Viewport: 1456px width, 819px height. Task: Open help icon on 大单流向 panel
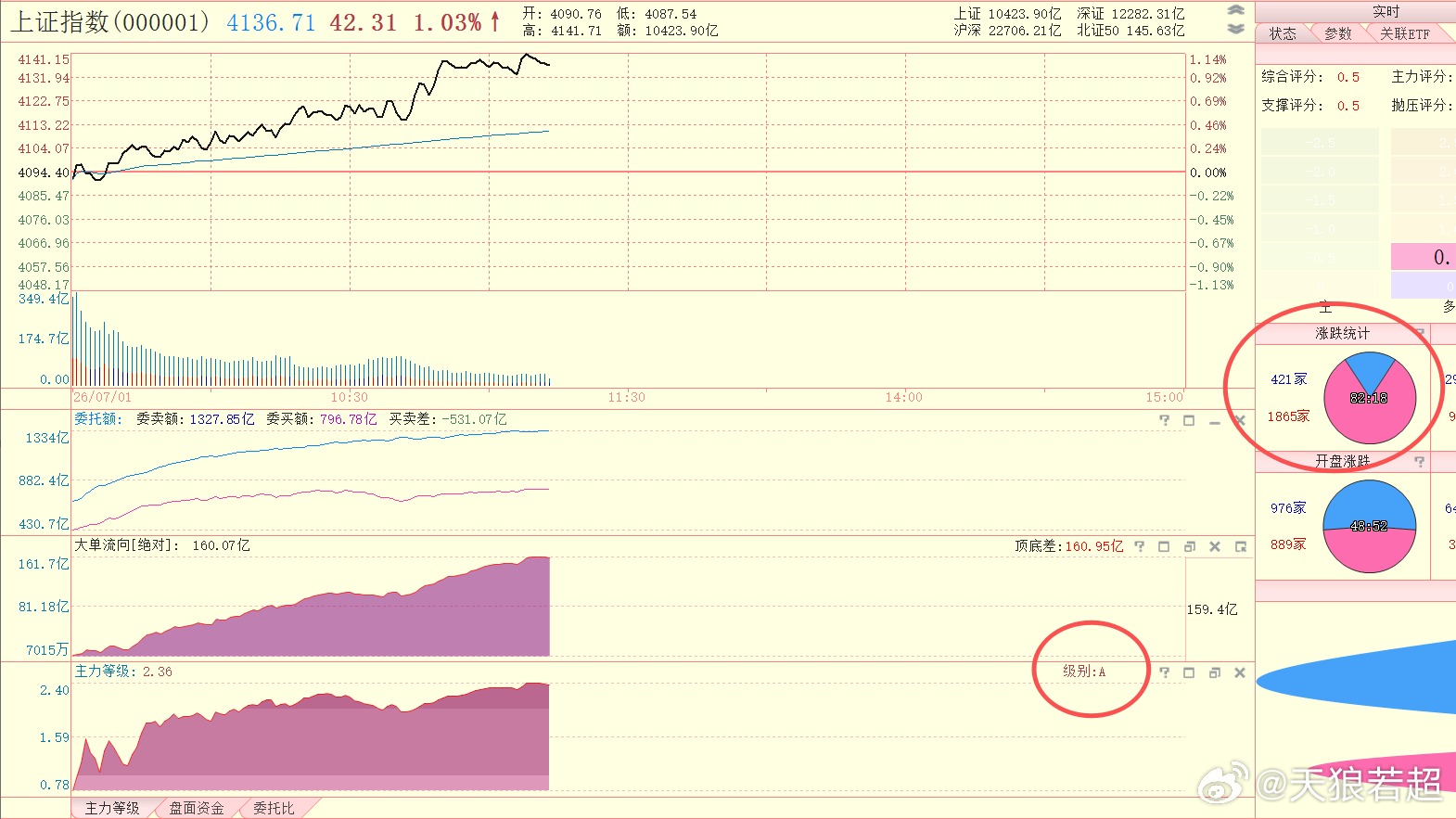click(1139, 547)
